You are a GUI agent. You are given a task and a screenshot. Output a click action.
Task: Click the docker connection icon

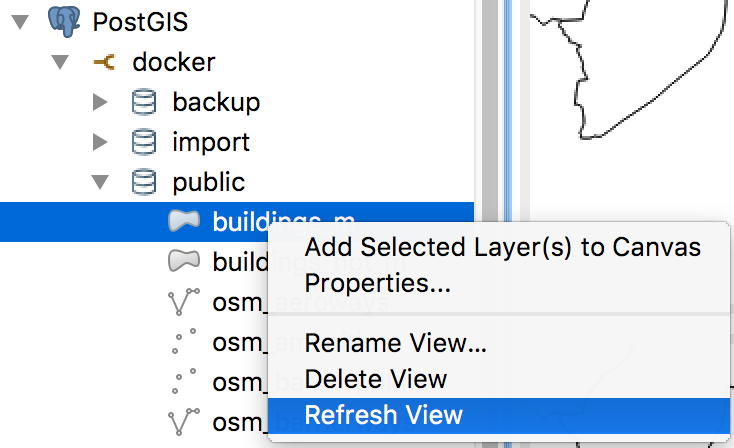(104, 62)
